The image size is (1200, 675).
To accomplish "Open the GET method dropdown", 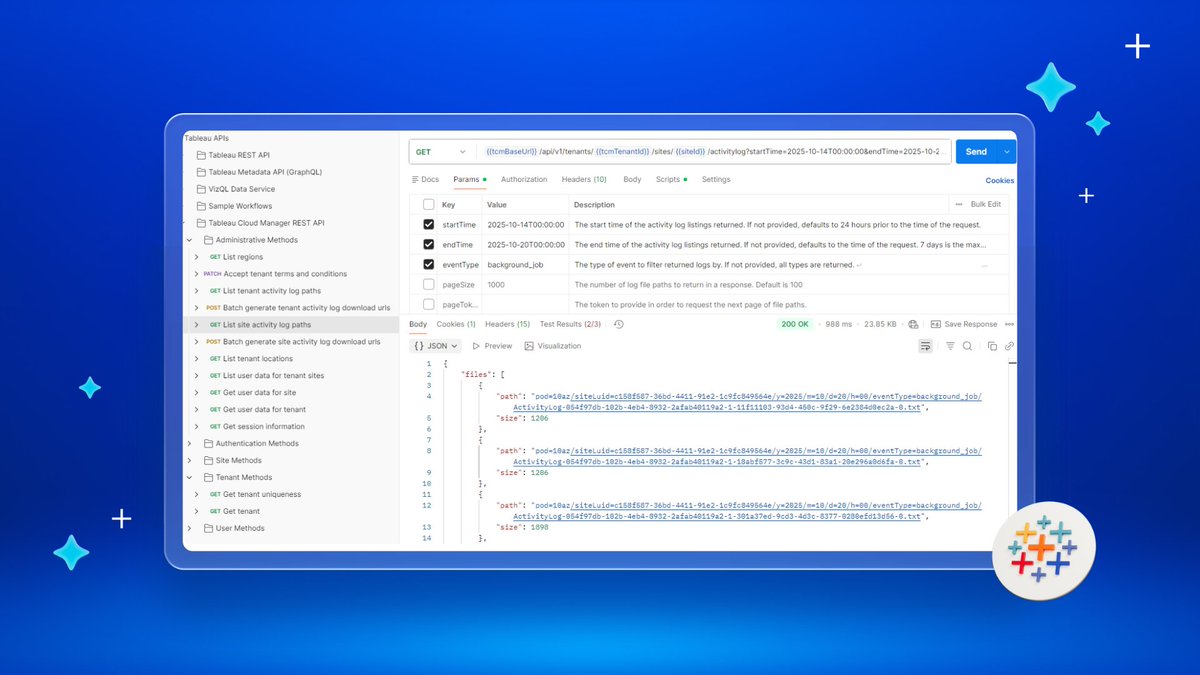I will [x=441, y=152].
